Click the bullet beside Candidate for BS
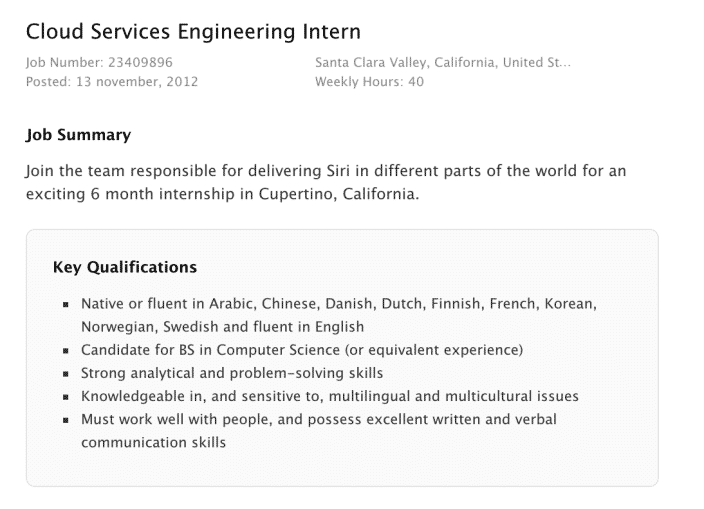 (65, 351)
